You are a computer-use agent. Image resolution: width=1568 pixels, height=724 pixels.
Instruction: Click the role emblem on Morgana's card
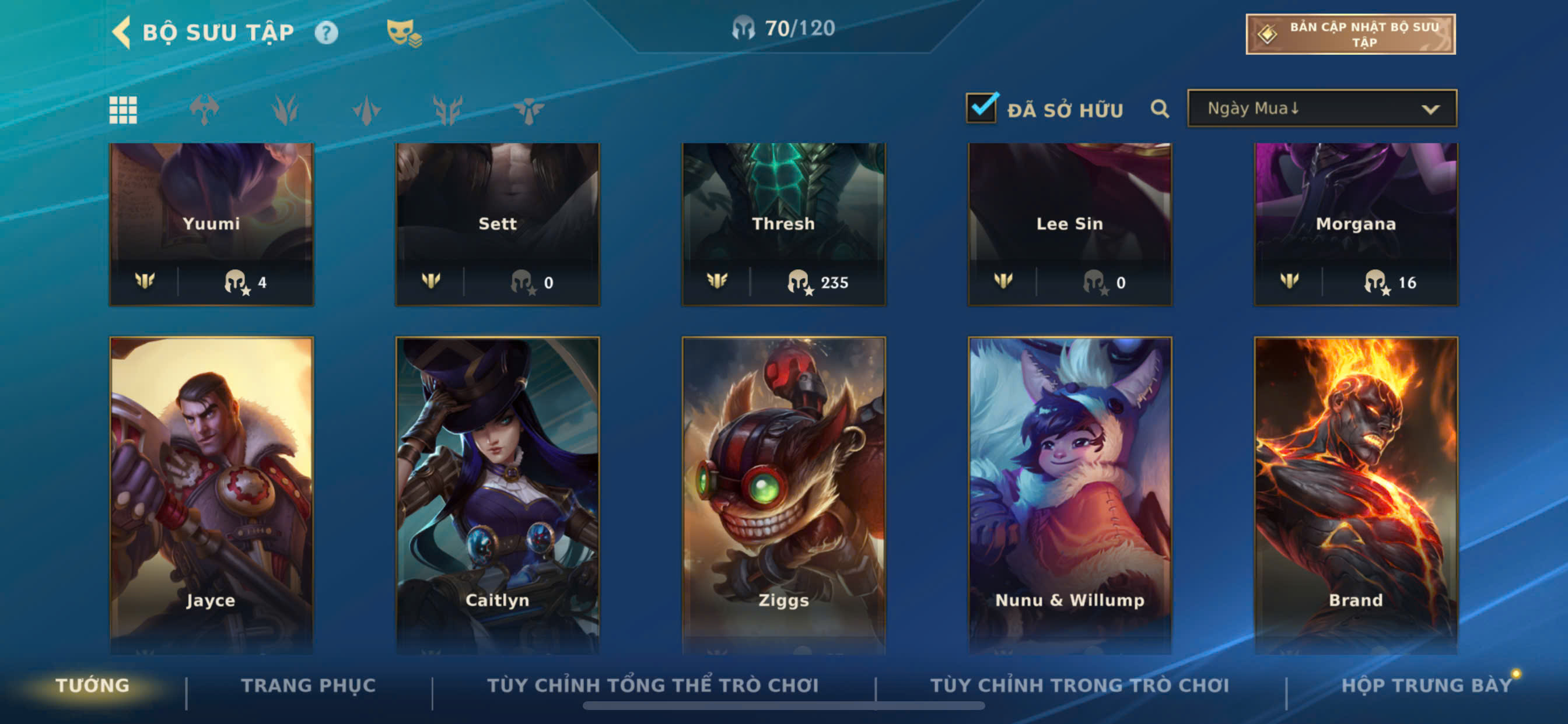click(x=1289, y=280)
